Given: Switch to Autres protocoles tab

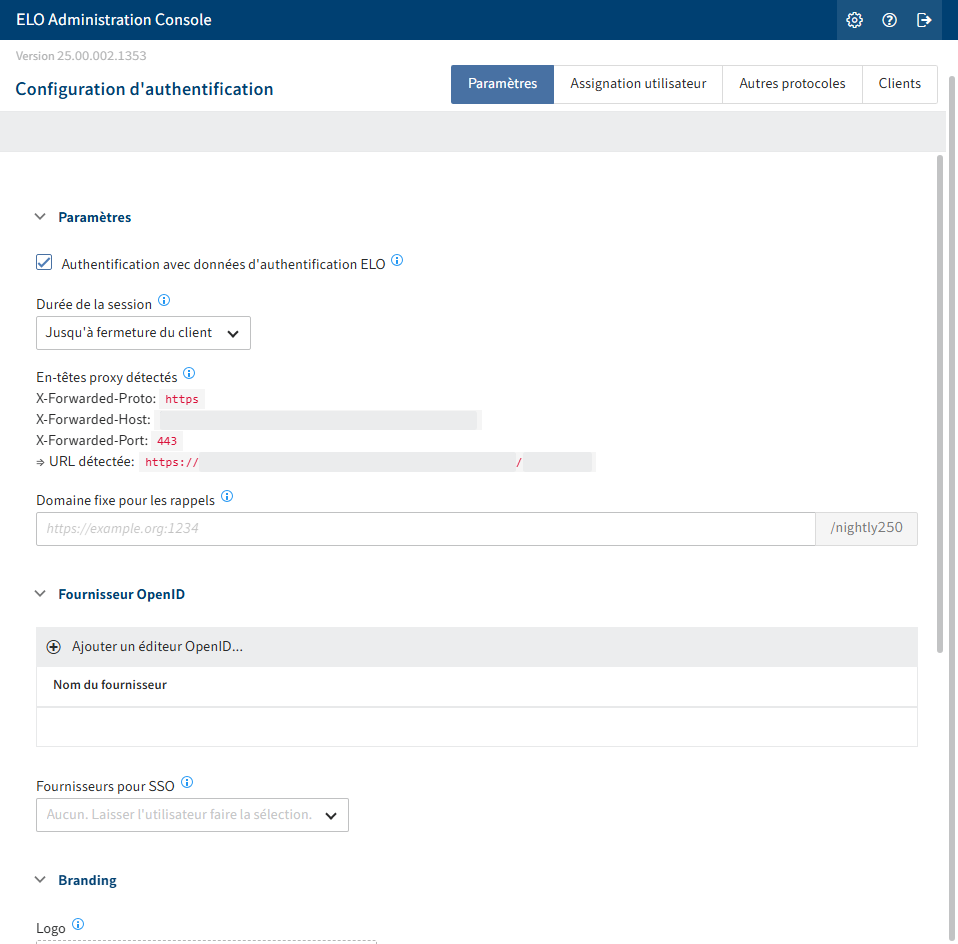Looking at the screenshot, I should click(792, 84).
